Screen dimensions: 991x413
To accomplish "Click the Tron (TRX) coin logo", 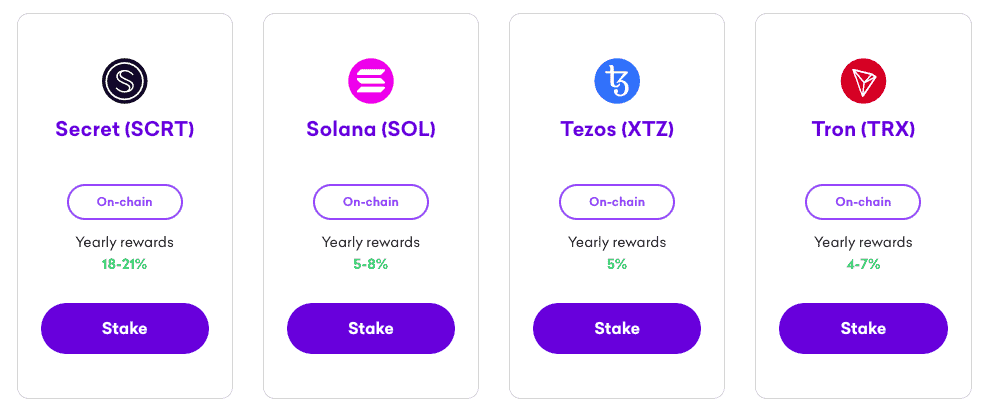I will pyautogui.click(x=863, y=81).
